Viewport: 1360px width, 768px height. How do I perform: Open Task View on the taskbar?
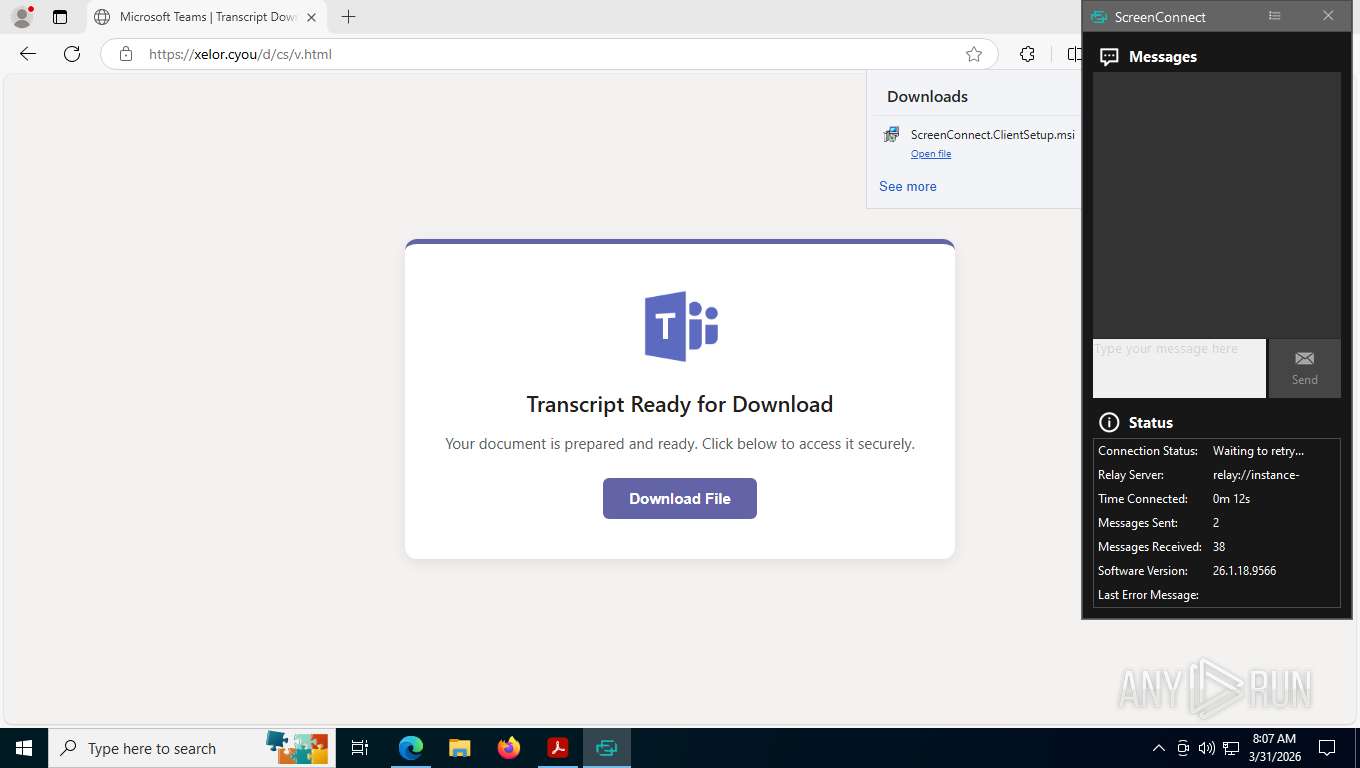(x=360, y=748)
